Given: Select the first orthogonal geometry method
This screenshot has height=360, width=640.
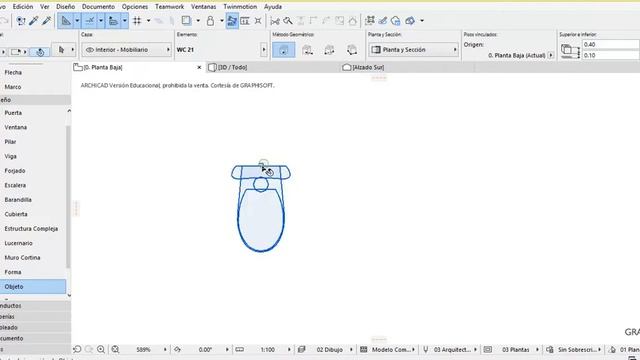Looking at the screenshot, I should click(284, 50).
